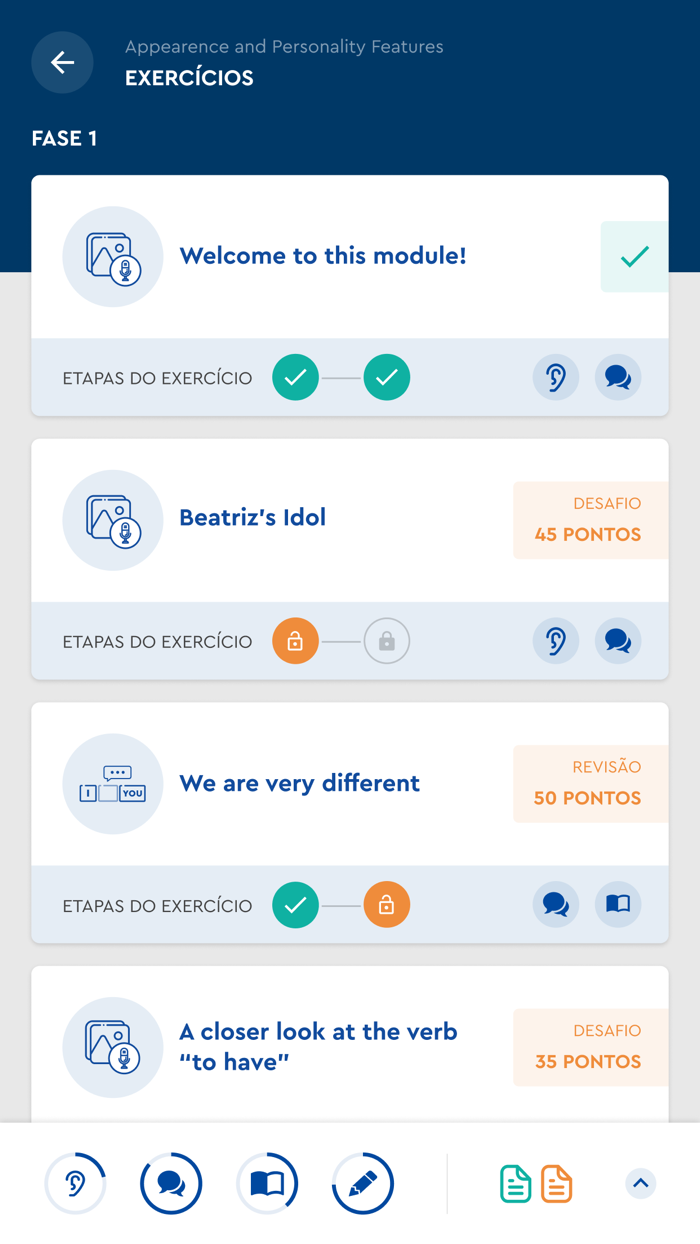
Task: Open the ear icon on Beatriz's Idol card
Action: click(x=556, y=641)
